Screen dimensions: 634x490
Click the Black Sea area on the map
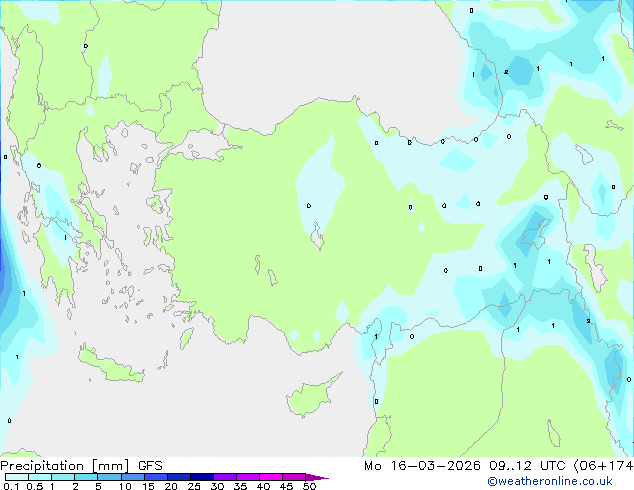coord(332,61)
